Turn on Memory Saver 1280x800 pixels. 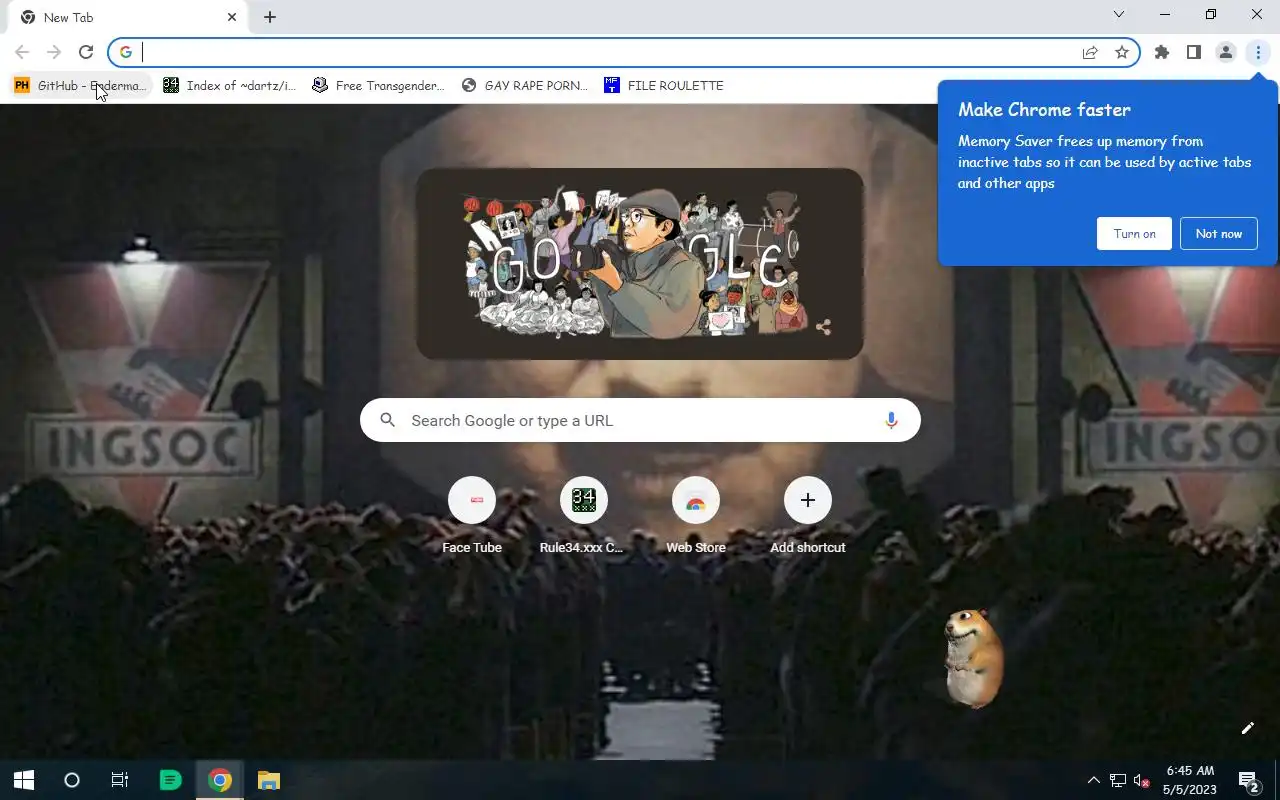point(1134,233)
